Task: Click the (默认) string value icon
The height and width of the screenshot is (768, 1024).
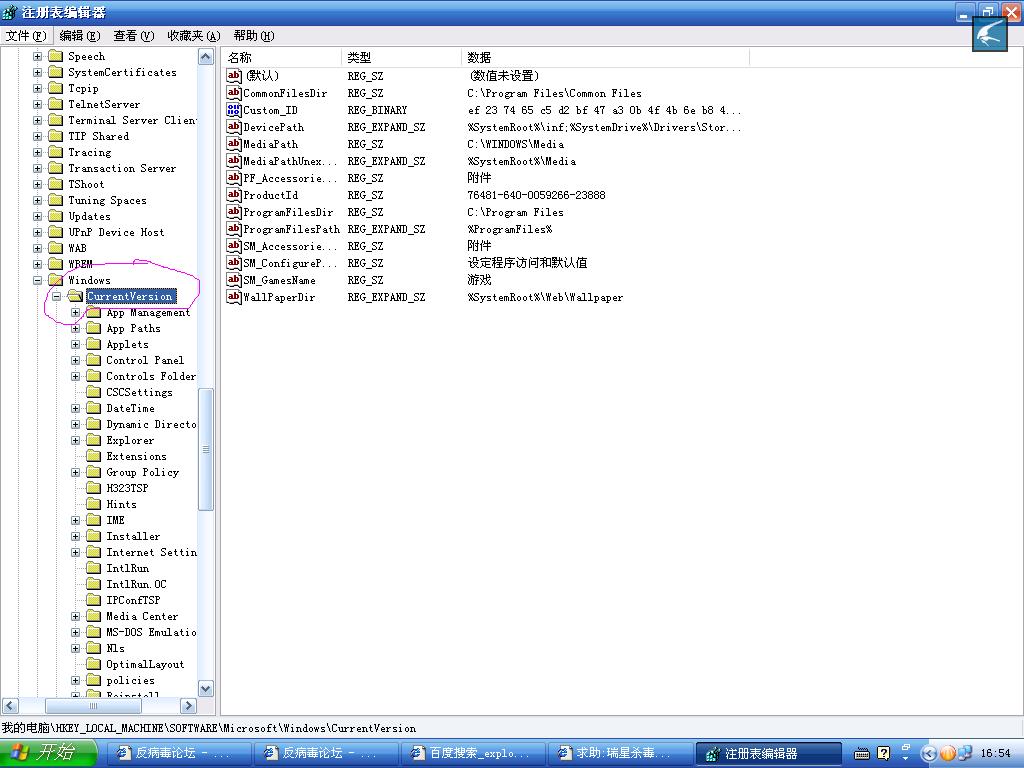Action: (x=234, y=76)
